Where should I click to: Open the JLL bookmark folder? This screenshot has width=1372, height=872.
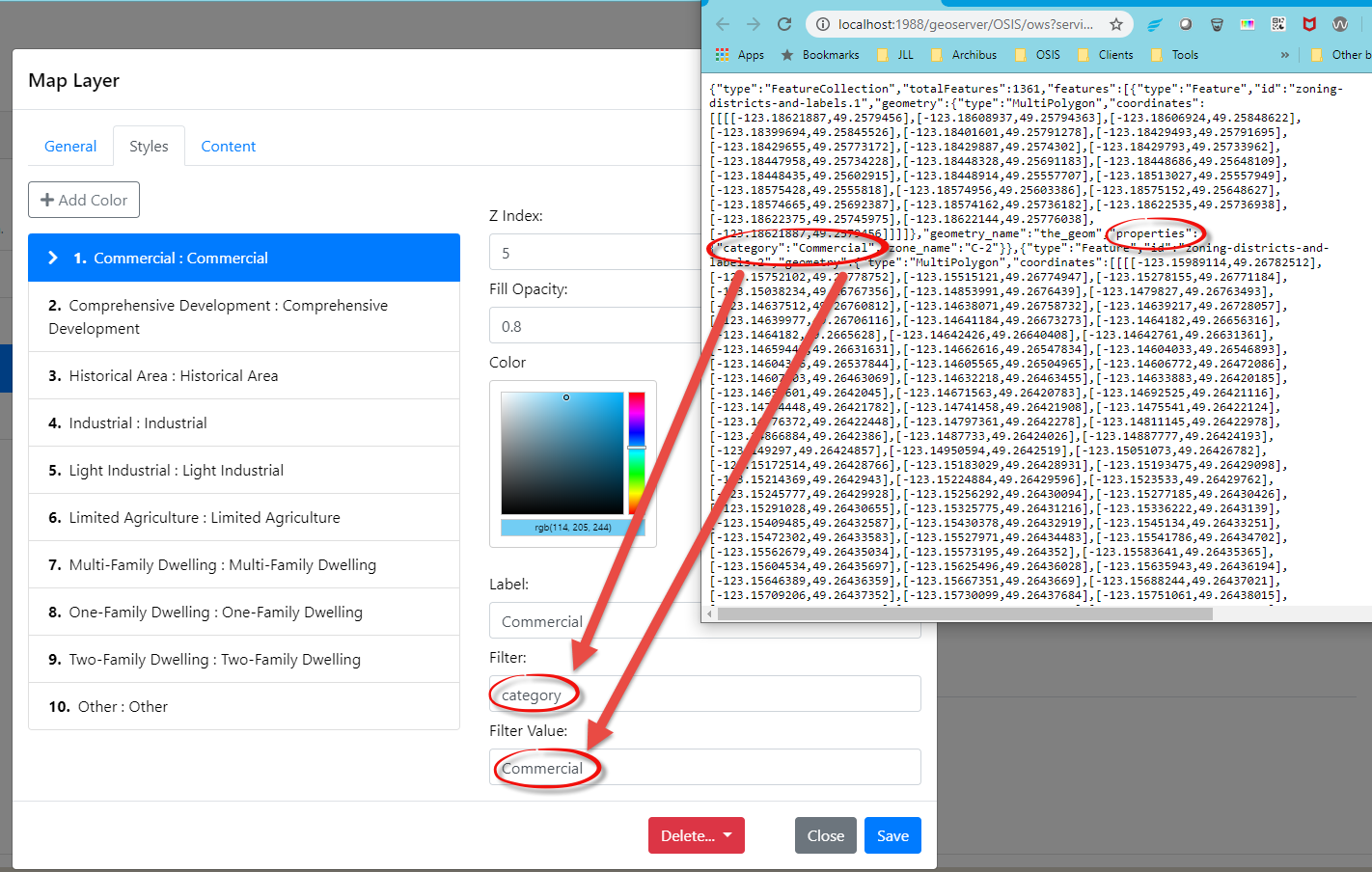click(895, 55)
